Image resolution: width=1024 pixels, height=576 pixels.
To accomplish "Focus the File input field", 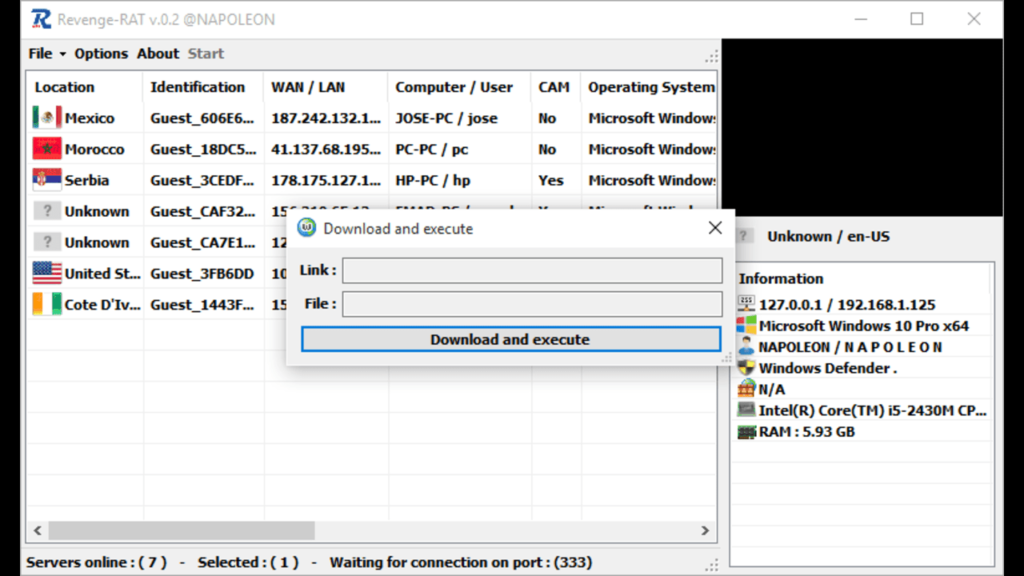I will [532, 304].
